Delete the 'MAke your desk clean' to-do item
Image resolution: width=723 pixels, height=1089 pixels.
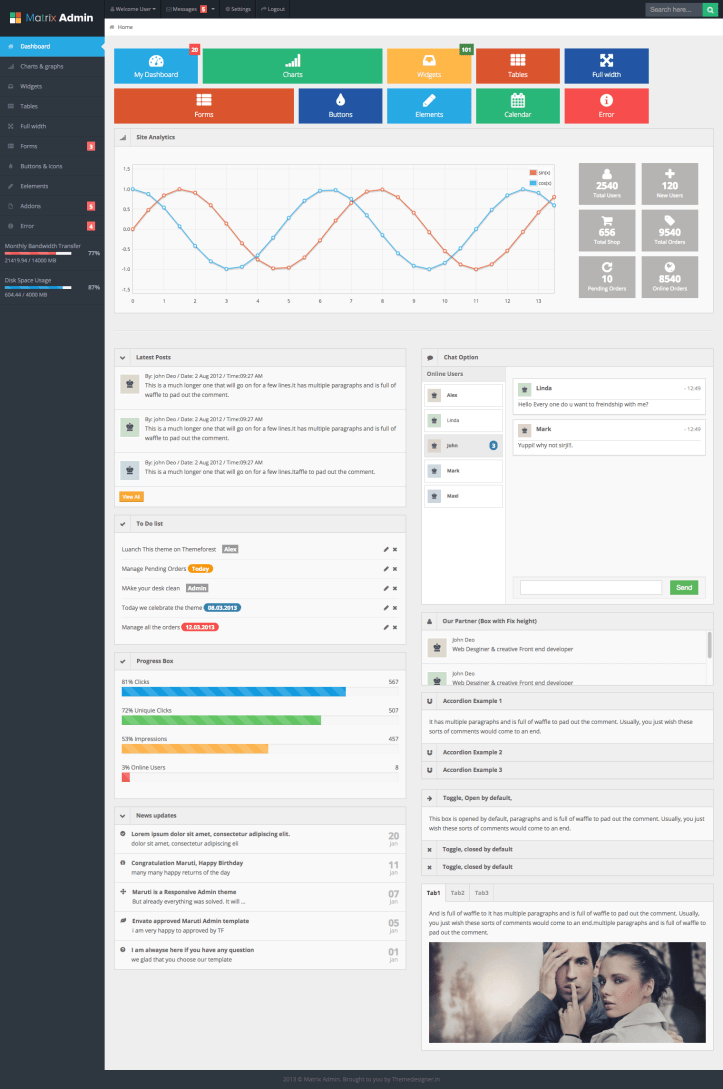(395, 588)
